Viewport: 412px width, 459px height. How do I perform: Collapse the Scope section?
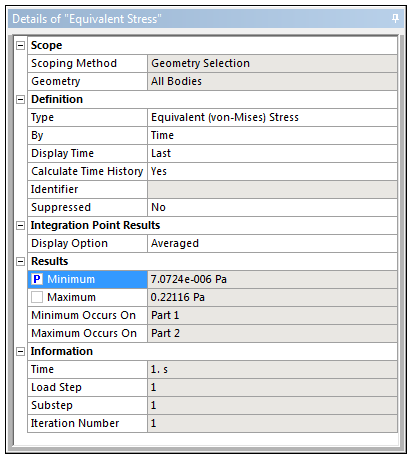(x=21, y=45)
